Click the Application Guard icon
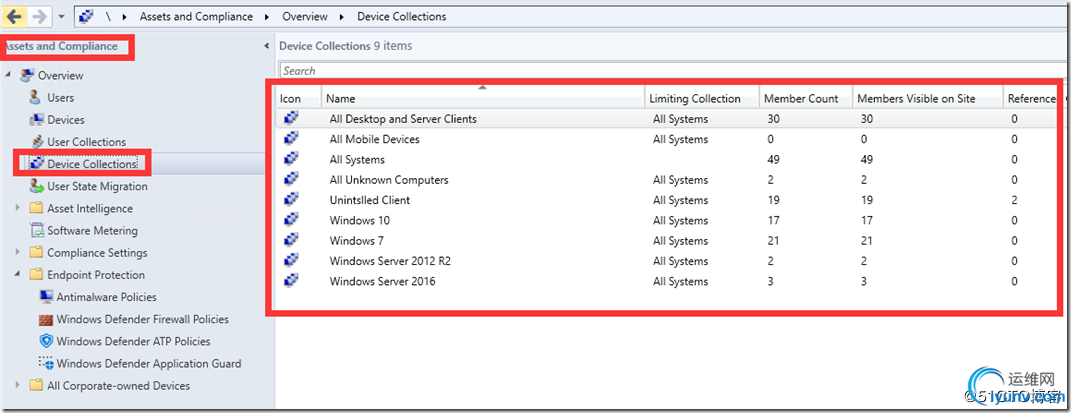1071x413 pixels. coord(46,364)
